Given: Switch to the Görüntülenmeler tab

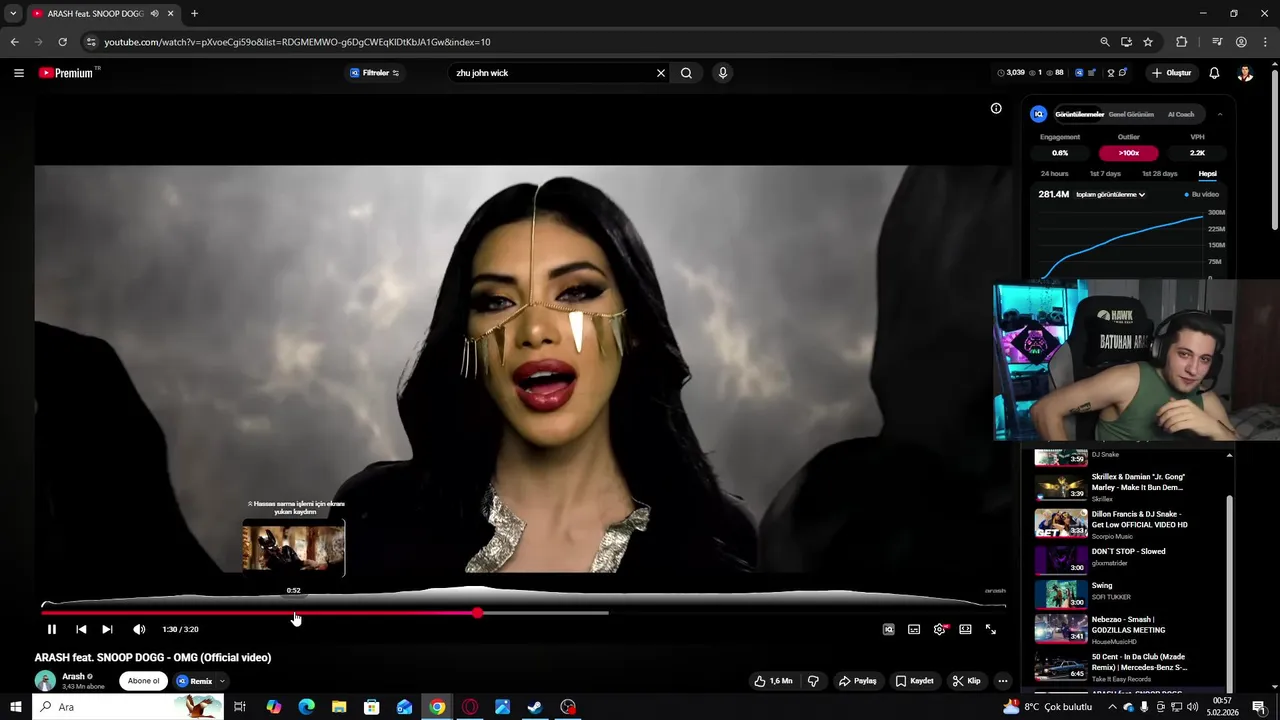Looking at the screenshot, I should (1079, 114).
